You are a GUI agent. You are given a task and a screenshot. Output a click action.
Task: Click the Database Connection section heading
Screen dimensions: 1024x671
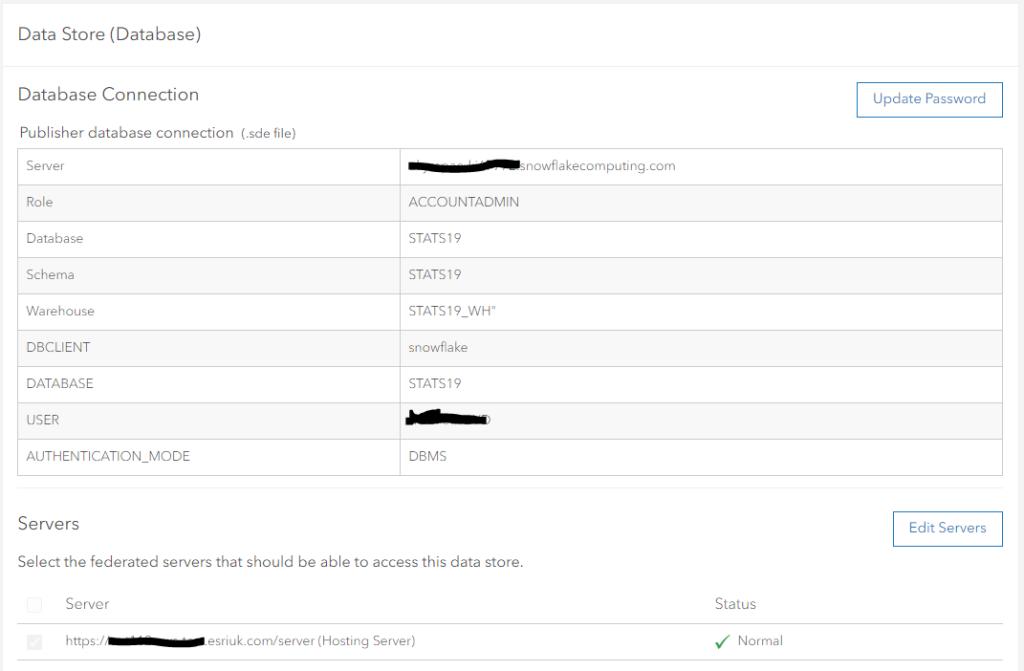click(x=108, y=95)
